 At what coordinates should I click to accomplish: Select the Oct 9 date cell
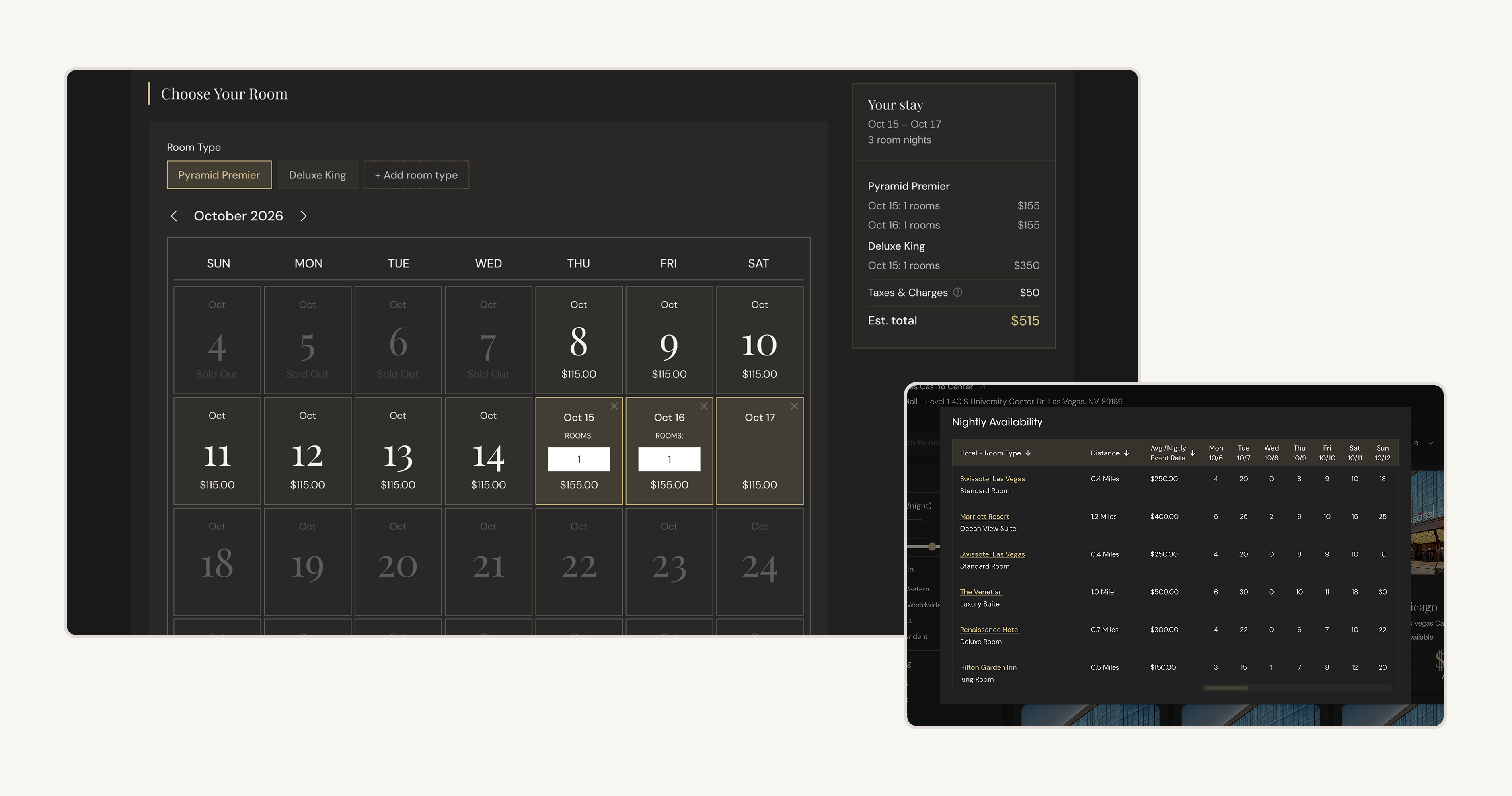pyautogui.click(x=669, y=340)
